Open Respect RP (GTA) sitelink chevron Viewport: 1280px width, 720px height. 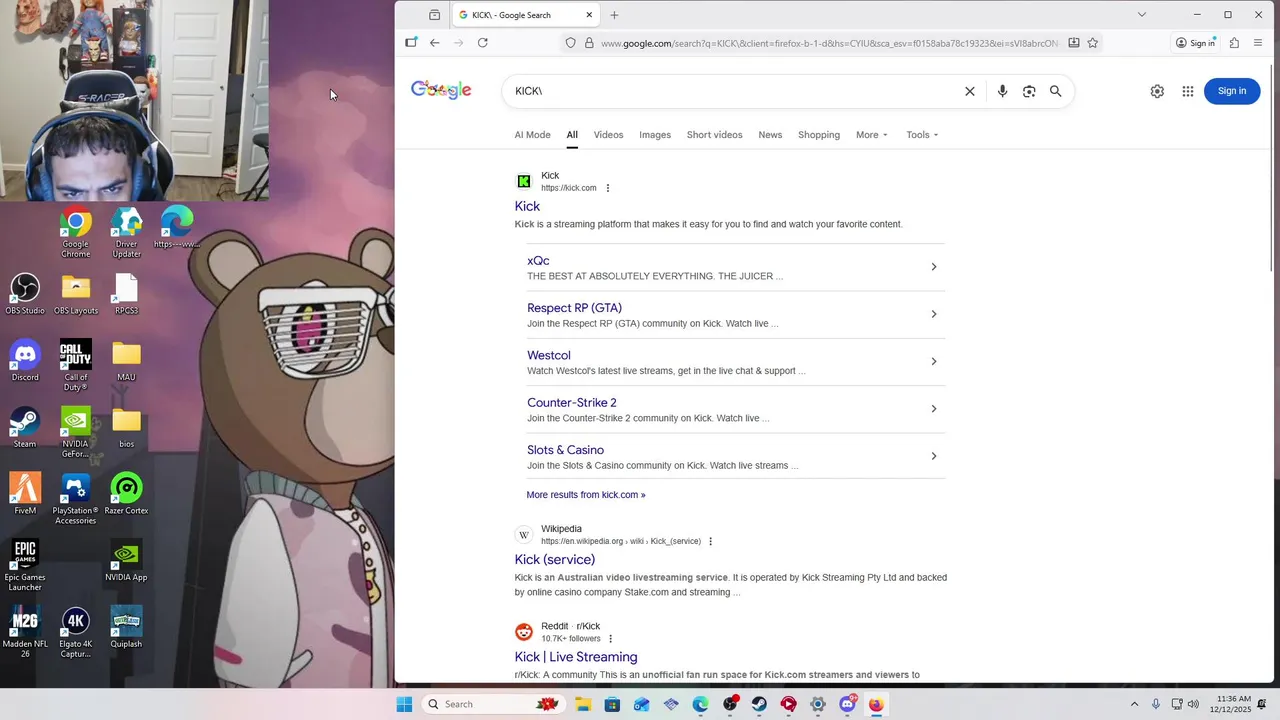point(934,314)
